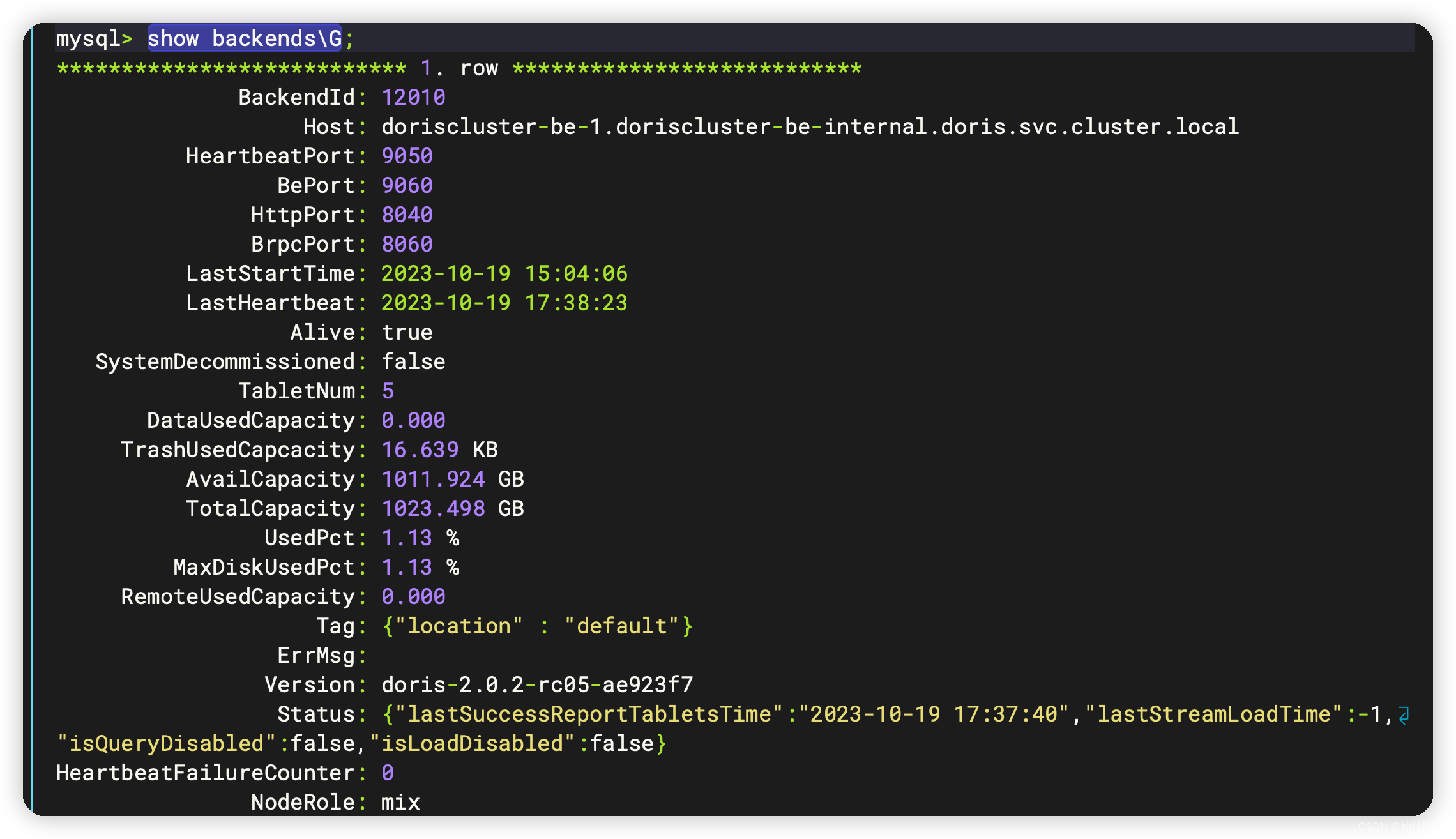Select HttpPort value 8040

407,215
